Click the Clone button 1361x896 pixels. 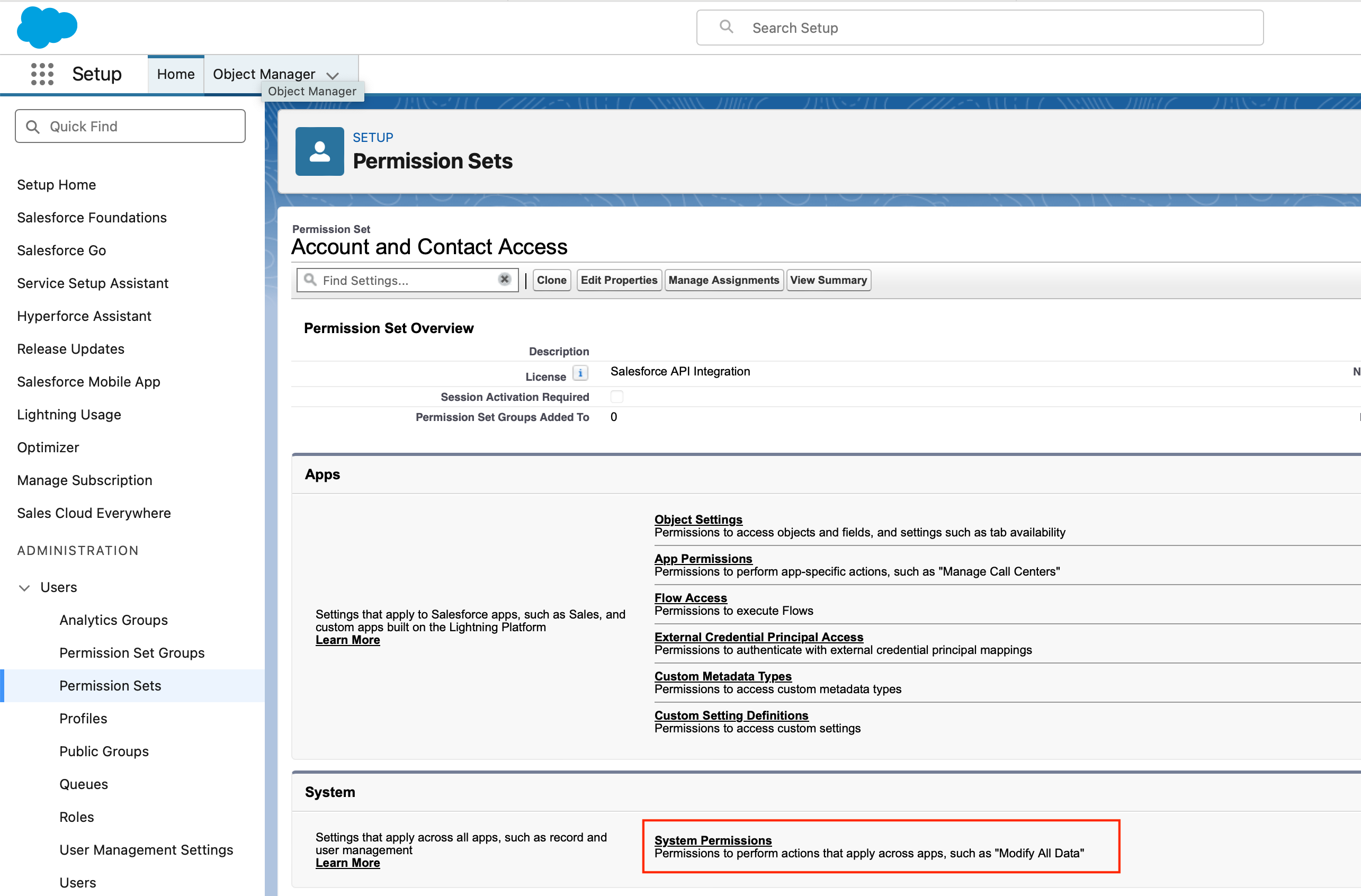click(x=551, y=280)
